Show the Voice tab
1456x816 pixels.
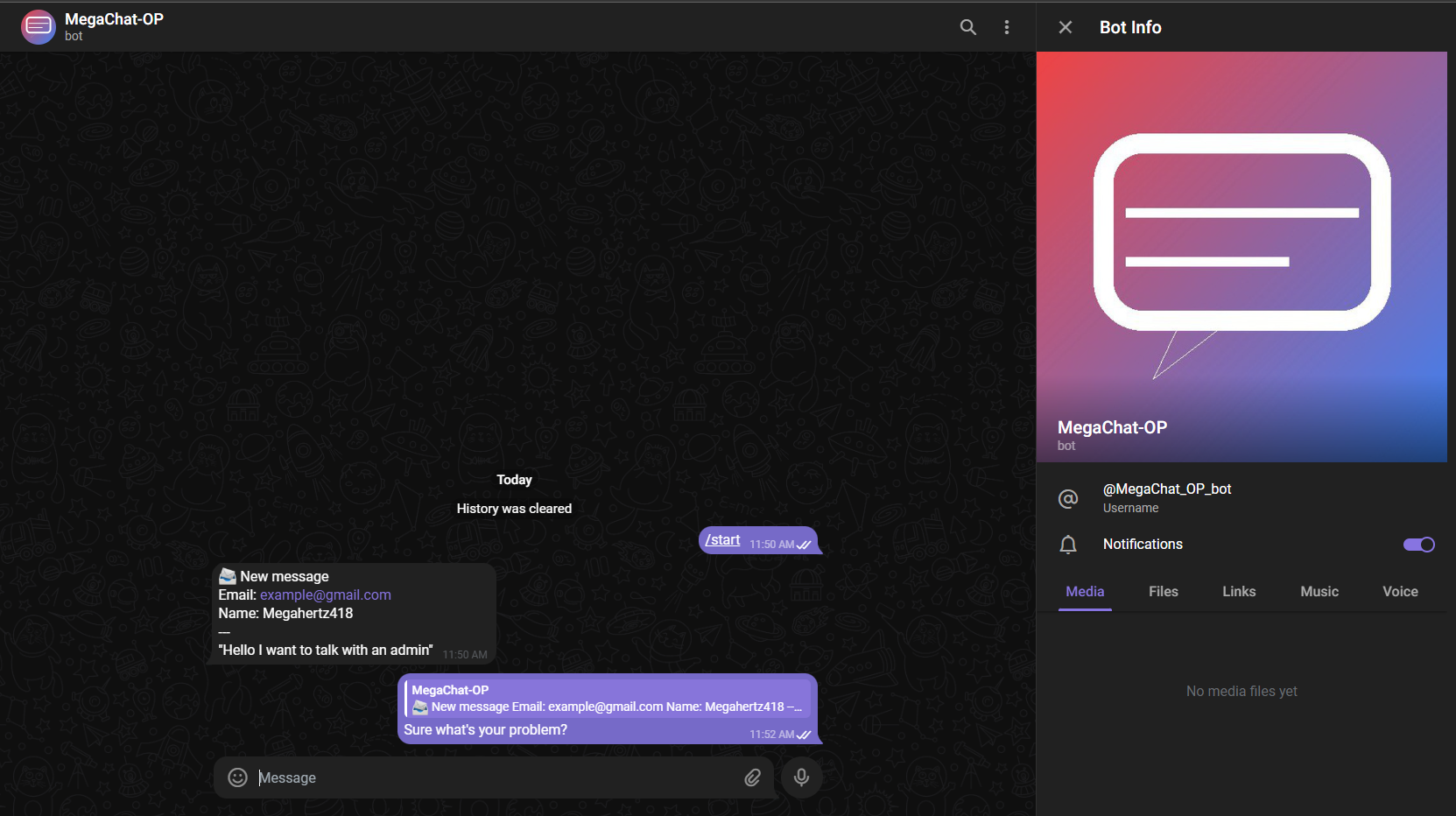(x=1399, y=592)
